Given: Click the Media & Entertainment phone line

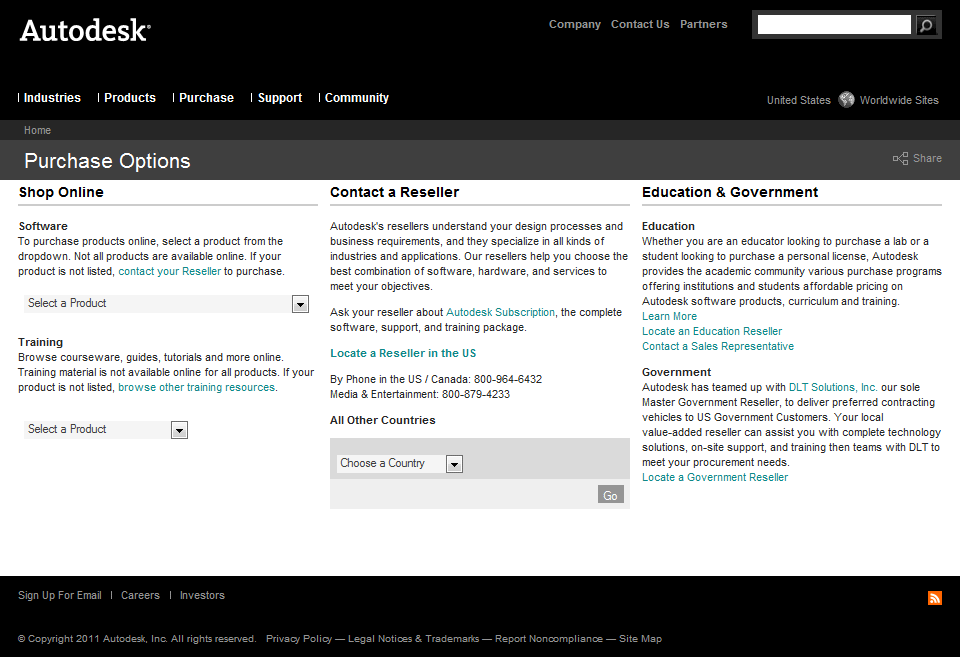Looking at the screenshot, I should click(420, 394).
